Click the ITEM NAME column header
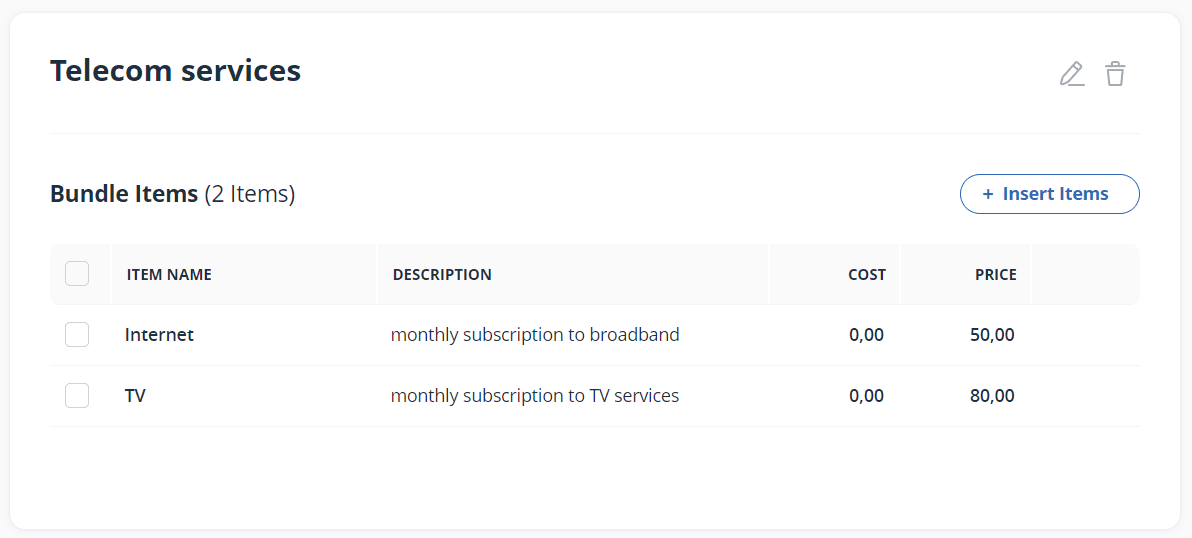The width and height of the screenshot is (1192, 538). click(x=169, y=274)
